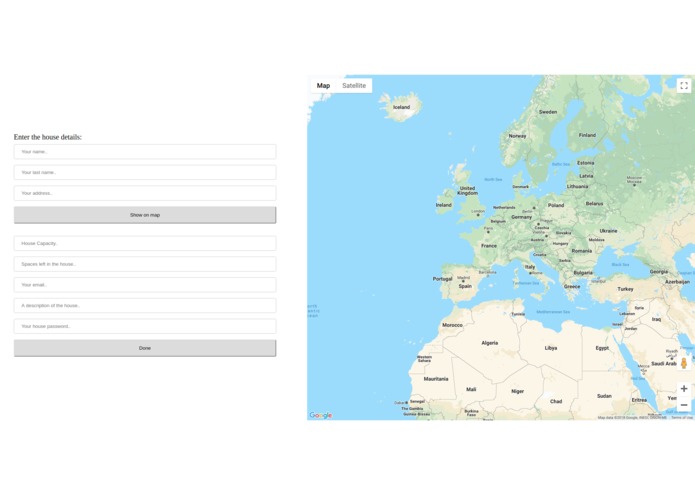The height and width of the screenshot is (494, 695).
Task: Click the Sweden label on map
Action: 548,112
